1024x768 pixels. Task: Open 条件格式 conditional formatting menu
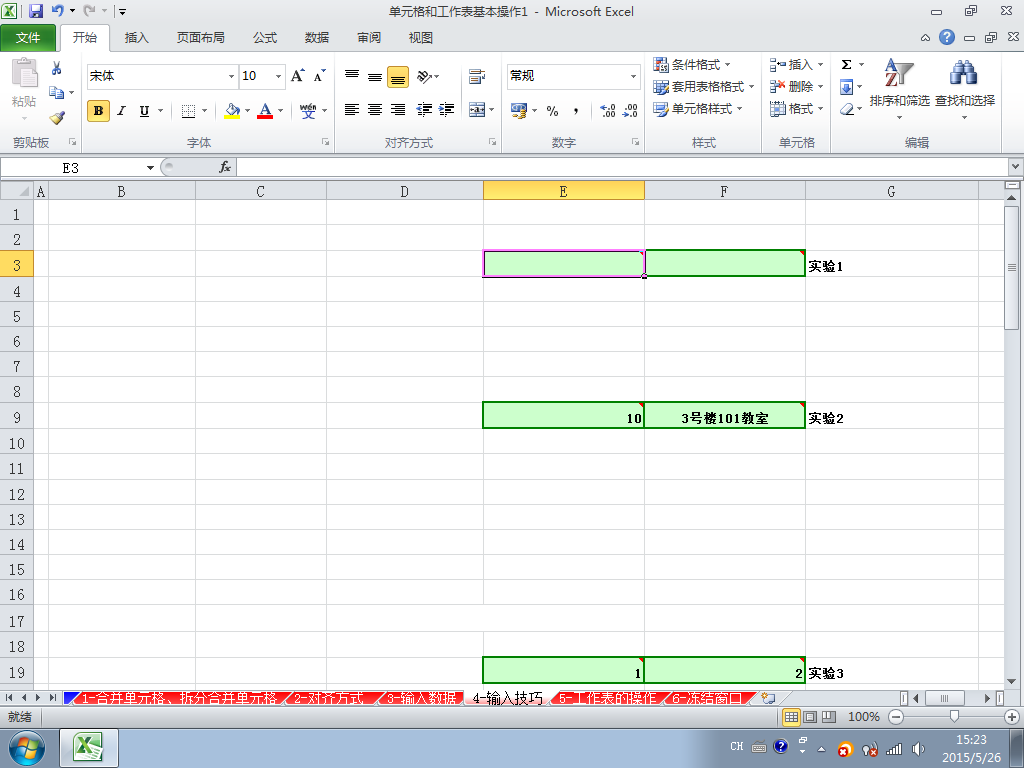pyautogui.click(x=692, y=65)
